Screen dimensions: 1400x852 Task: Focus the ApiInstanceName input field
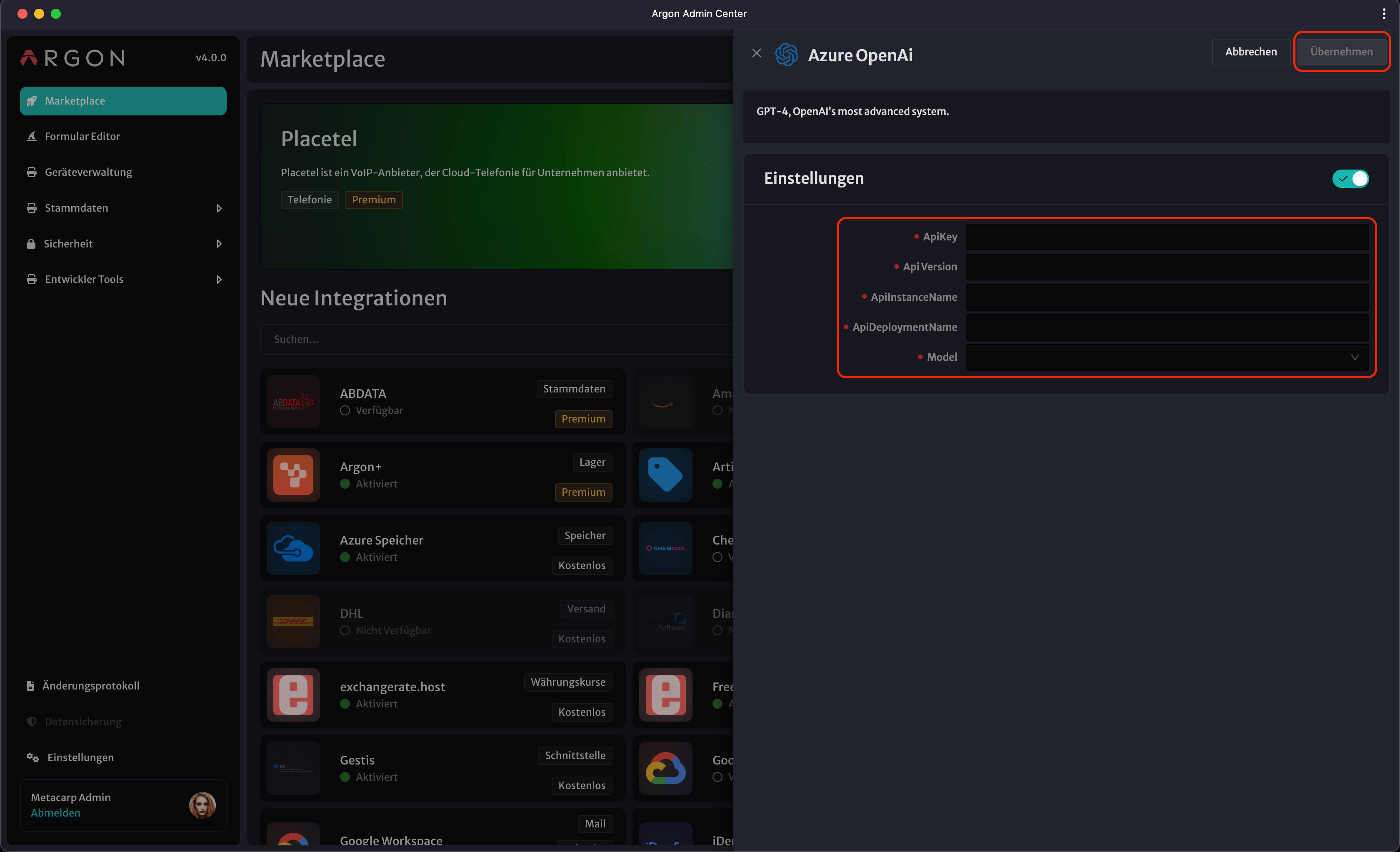(1167, 297)
